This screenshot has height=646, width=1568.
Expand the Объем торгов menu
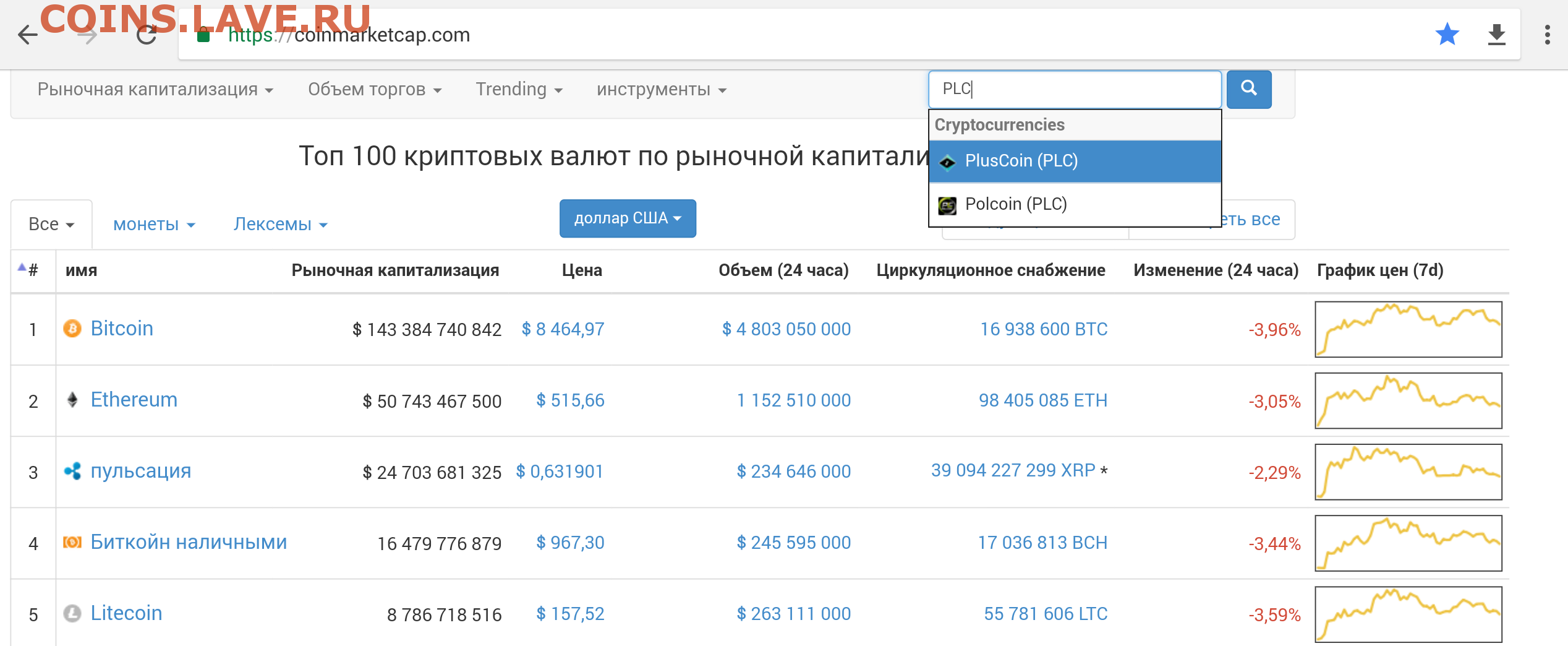click(375, 90)
